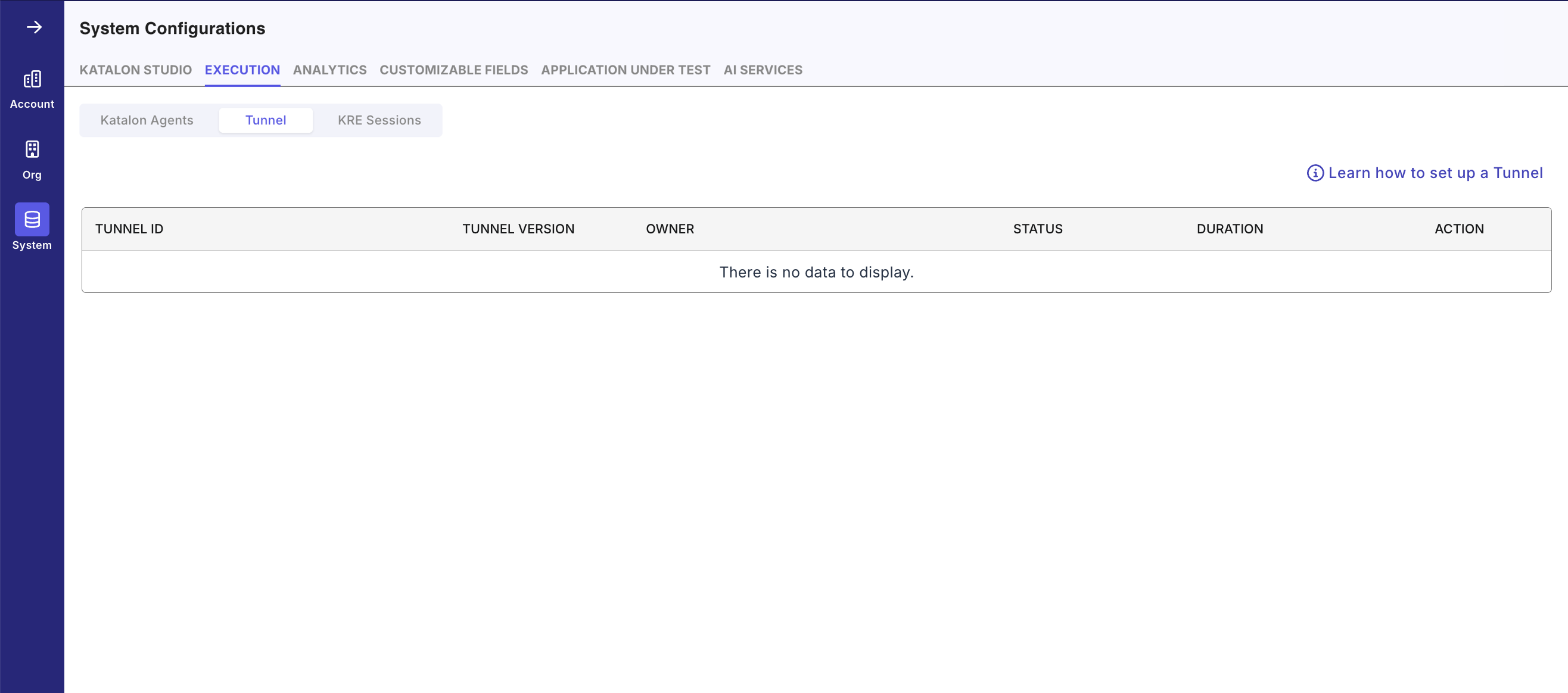
Task: Switch to the EXECUTION tab
Action: point(242,70)
